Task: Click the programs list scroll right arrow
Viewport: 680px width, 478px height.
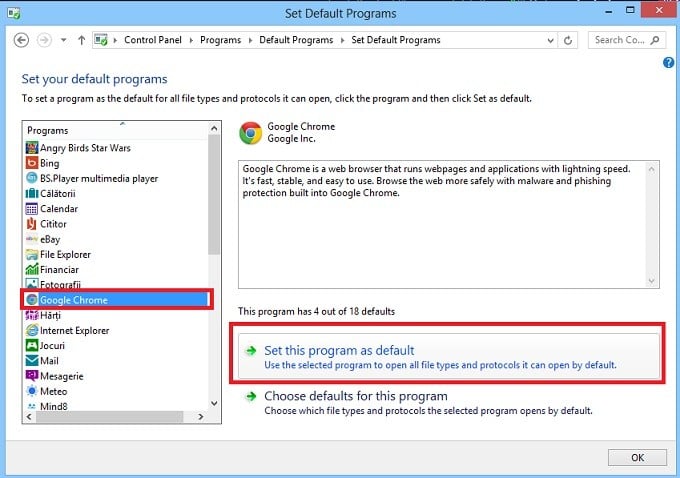Action: 200,416
